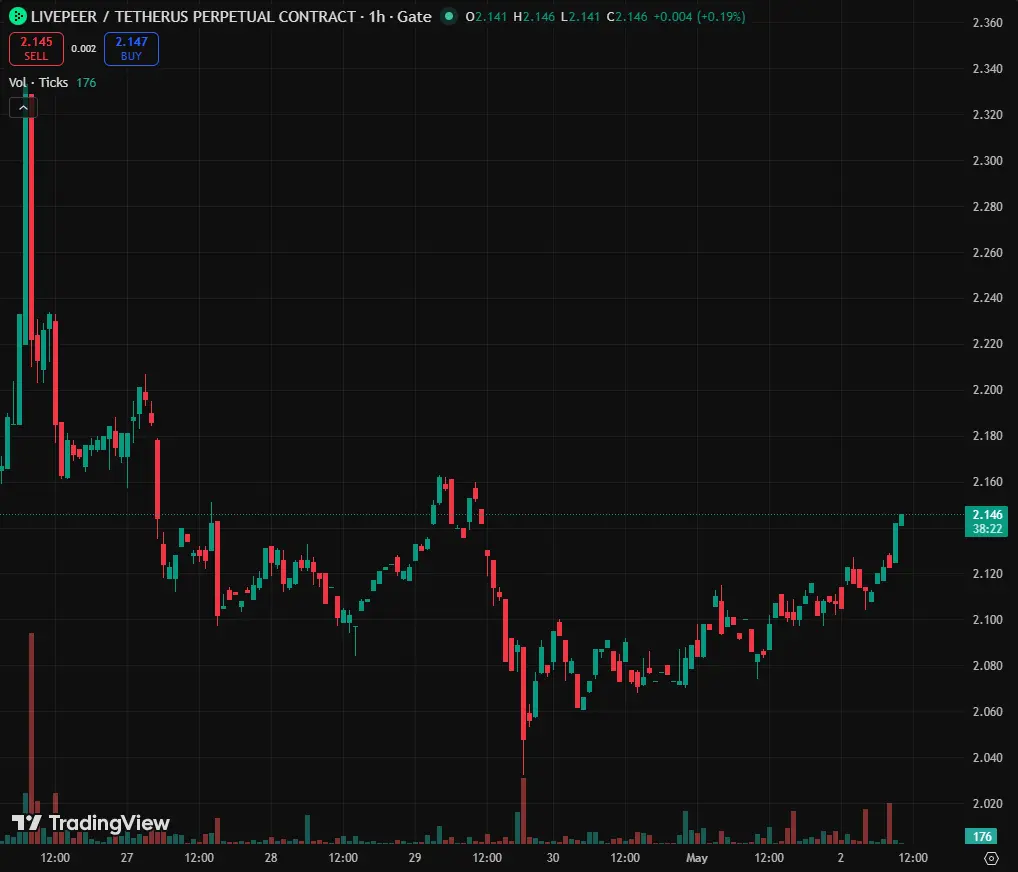Viewport: 1018px width, 872px height.
Task: Open chart settings gear icon at bottom right
Action: [x=991, y=858]
